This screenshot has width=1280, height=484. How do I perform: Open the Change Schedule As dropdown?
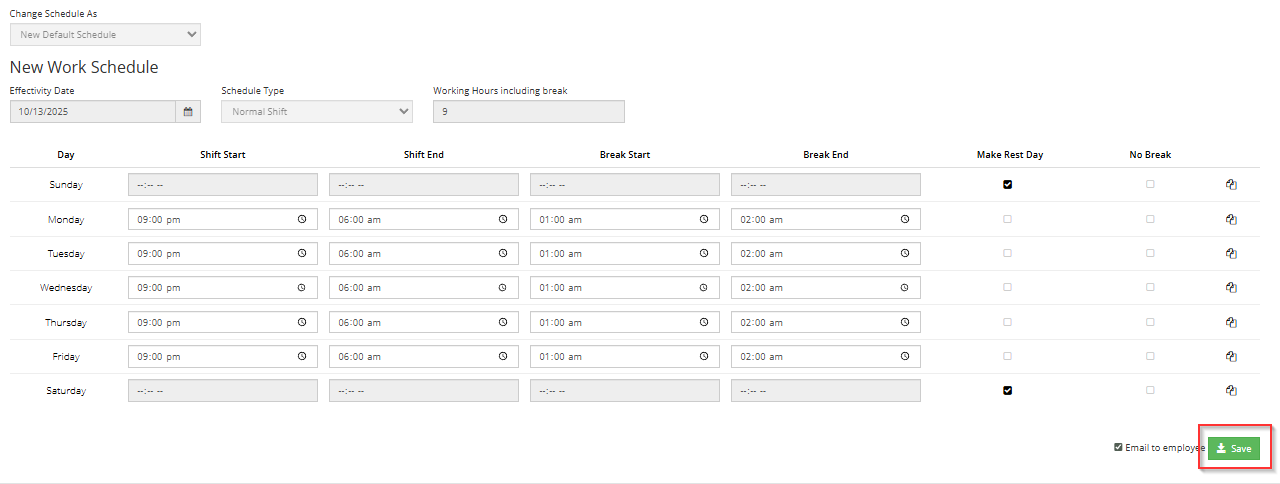point(105,35)
